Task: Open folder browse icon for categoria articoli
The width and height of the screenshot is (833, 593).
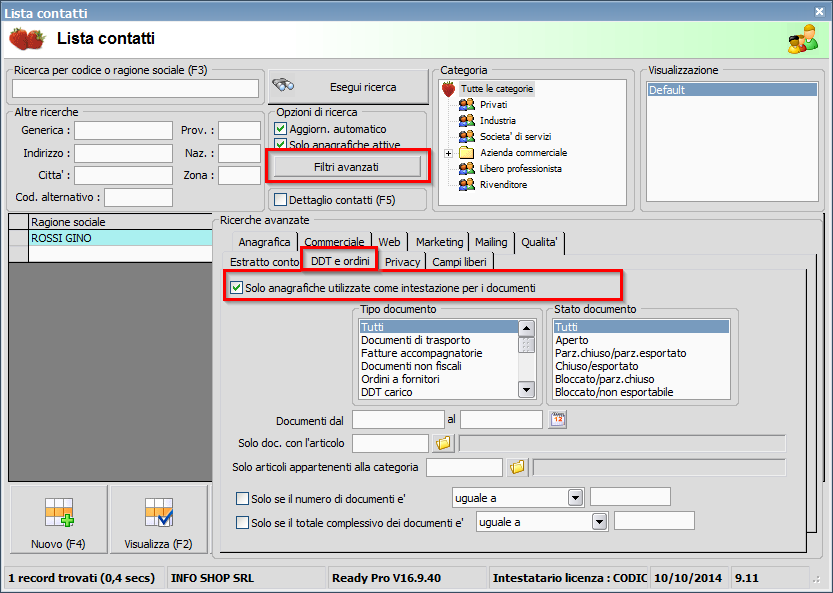Action: 517,467
